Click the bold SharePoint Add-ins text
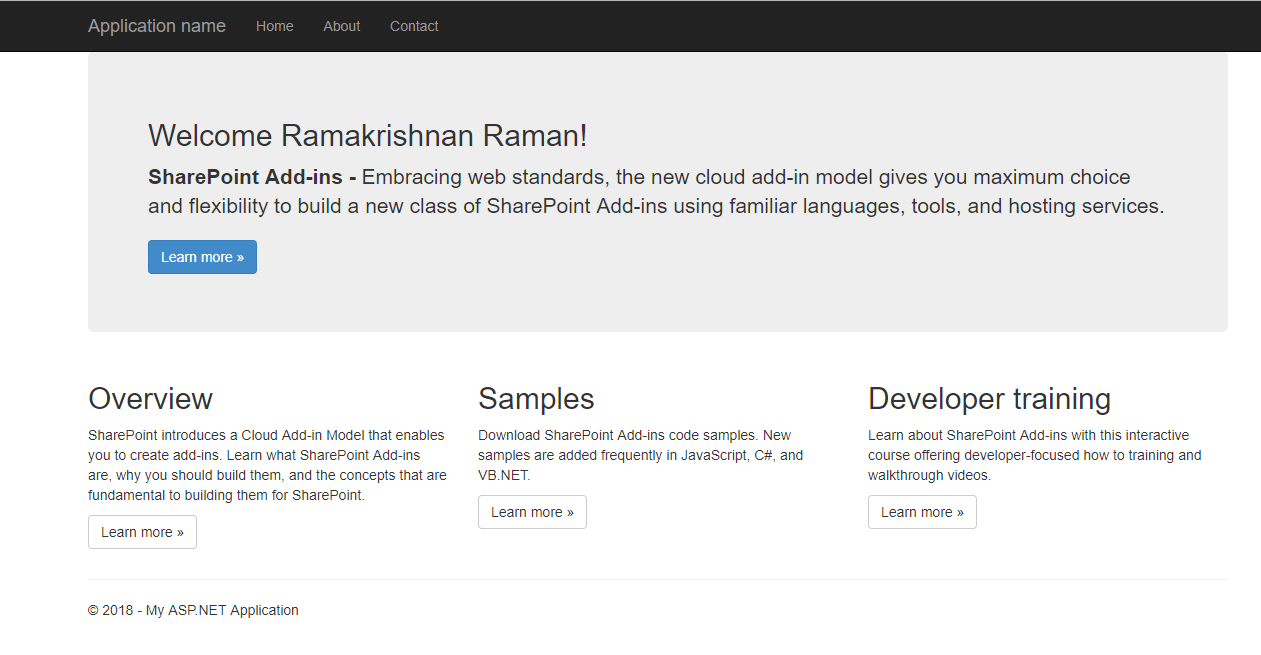The width and height of the screenshot is (1261, 655). click(252, 177)
